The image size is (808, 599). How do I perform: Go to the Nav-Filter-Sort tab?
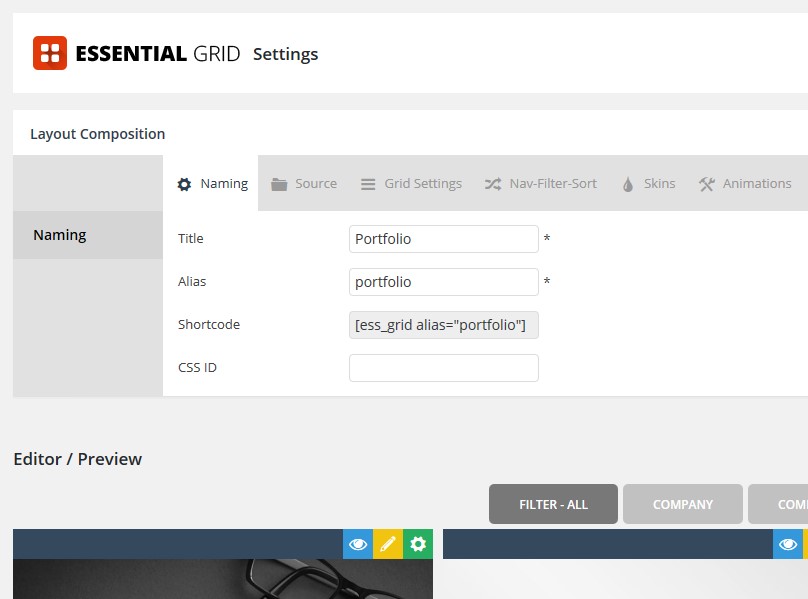pos(541,184)
